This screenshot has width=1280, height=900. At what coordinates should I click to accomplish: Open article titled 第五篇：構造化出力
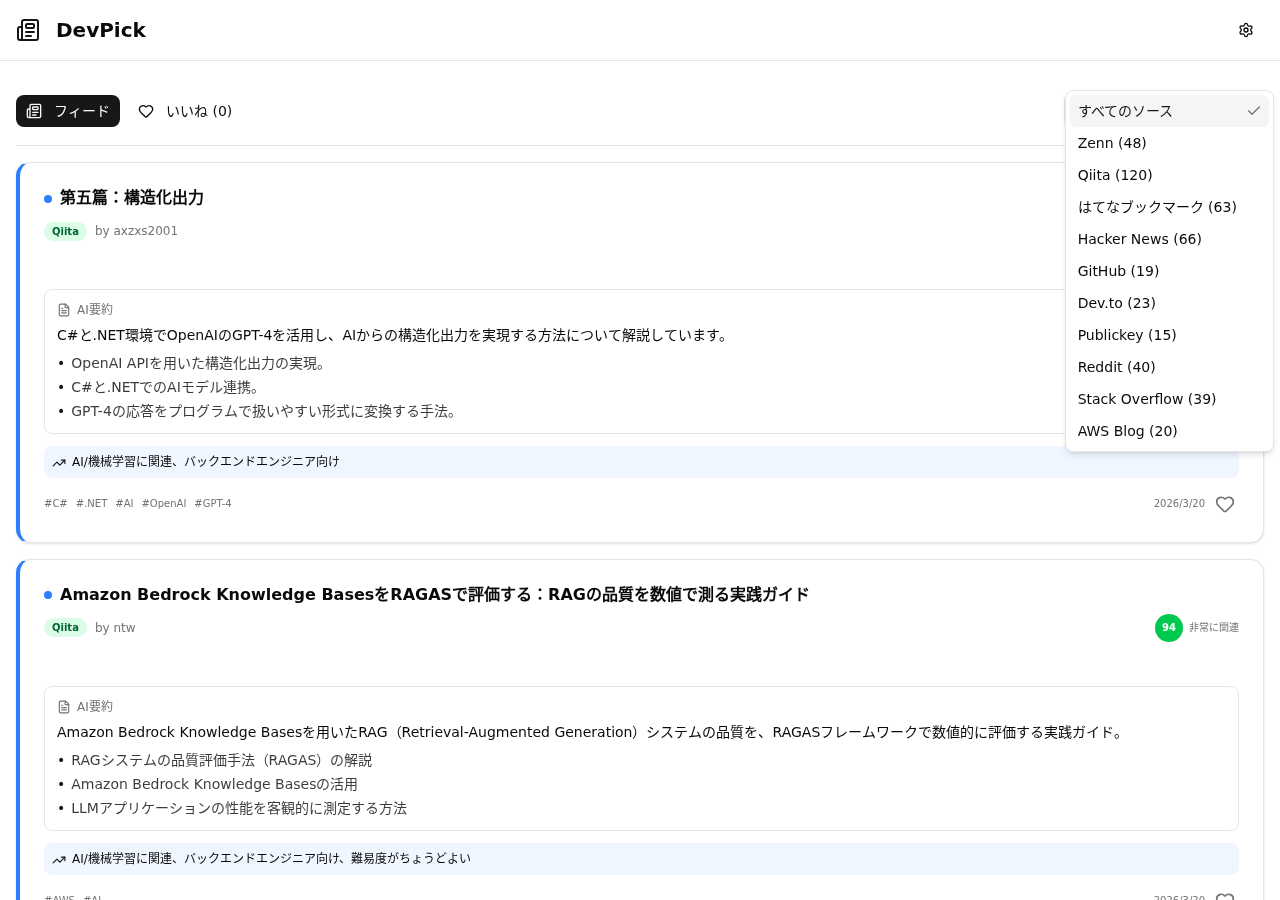132,198
